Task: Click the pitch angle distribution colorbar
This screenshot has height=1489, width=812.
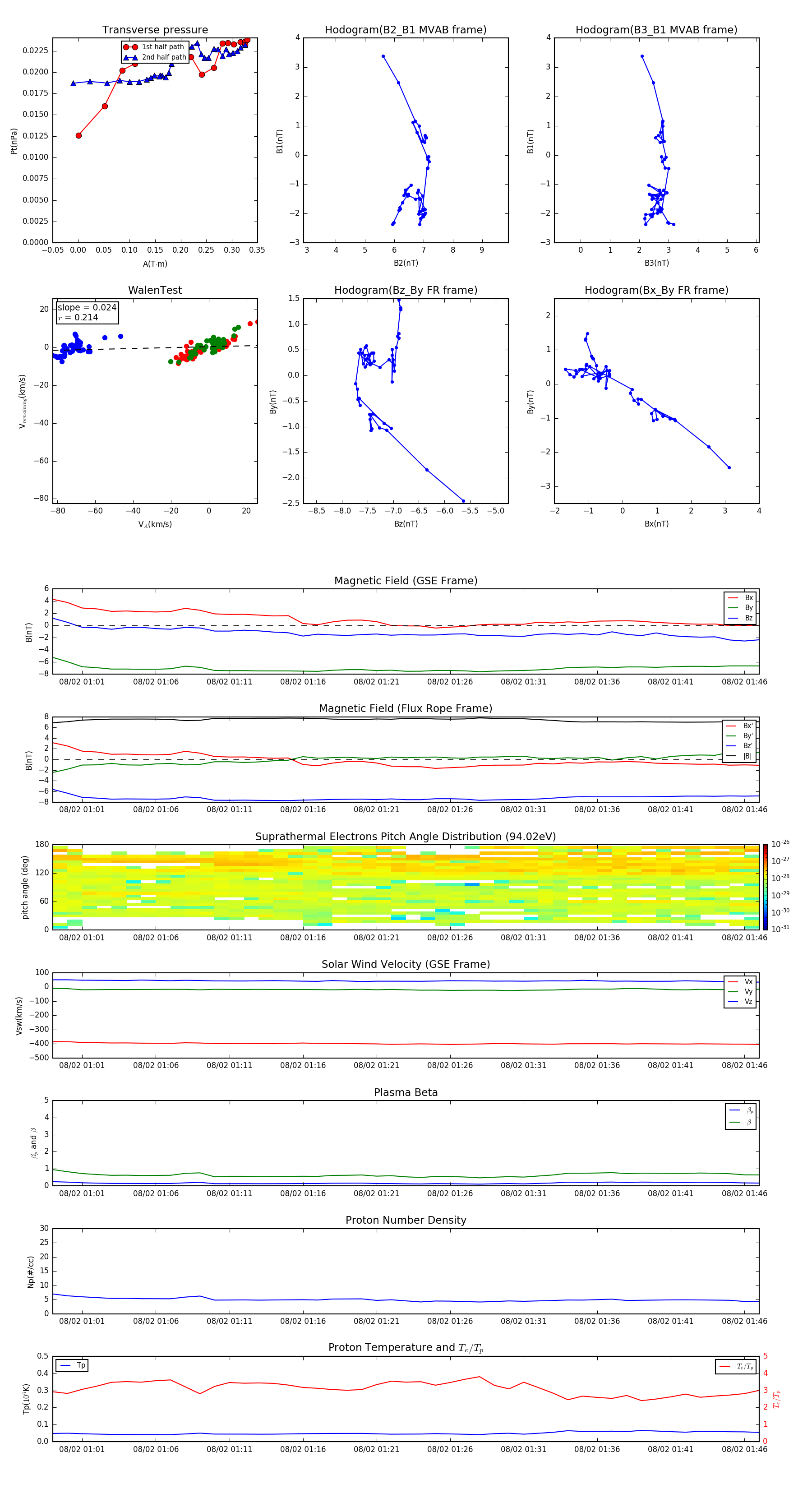Action: [765, 887]
